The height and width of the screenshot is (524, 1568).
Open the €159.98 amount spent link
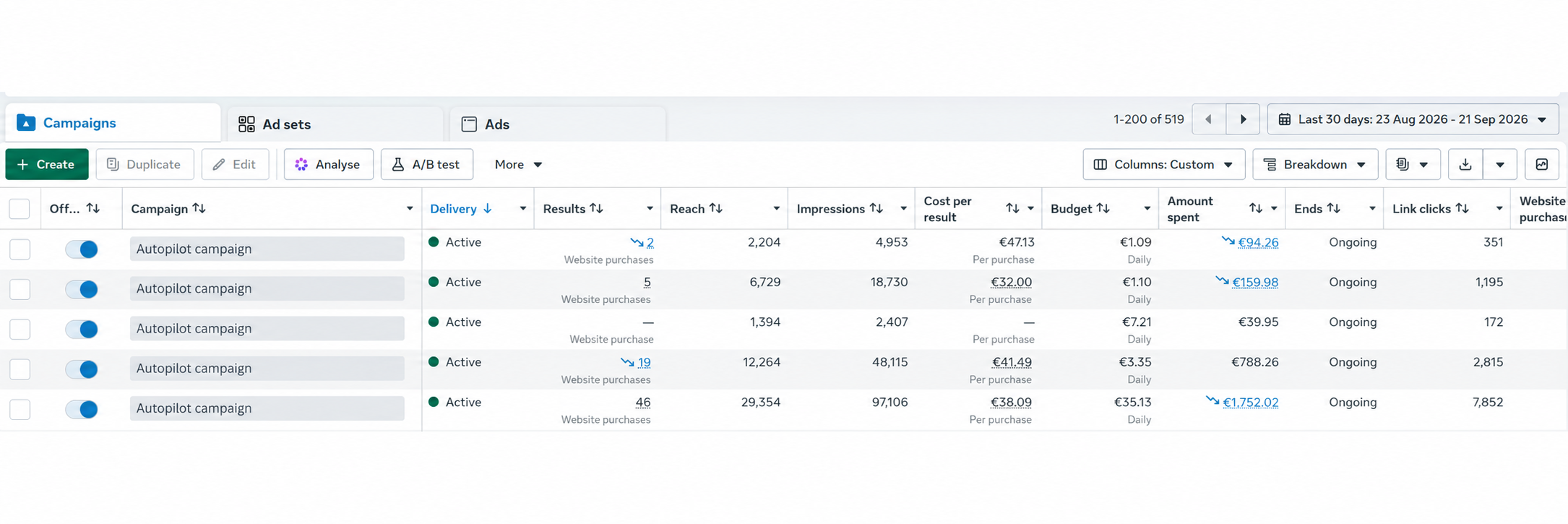click(1255, 283)
